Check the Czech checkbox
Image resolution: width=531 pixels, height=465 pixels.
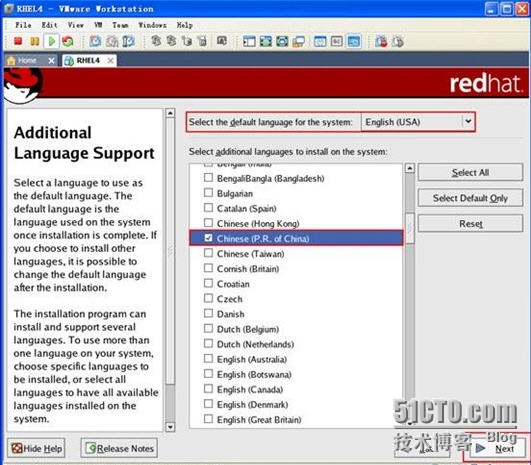click(x=208, y=298)
